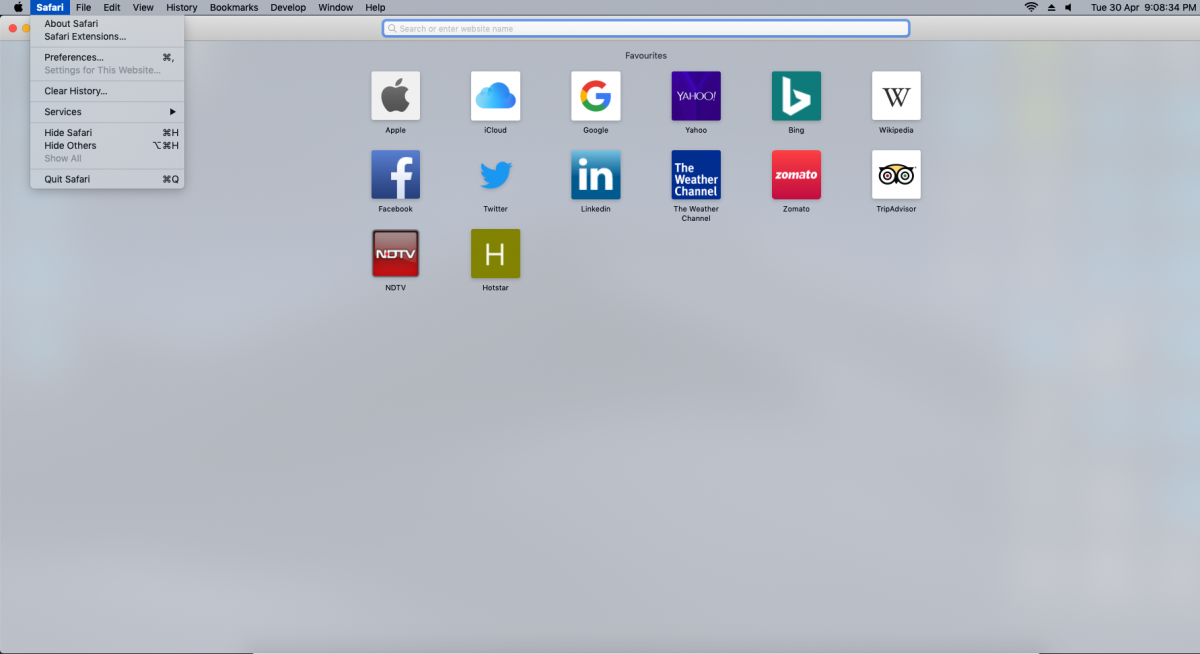Open the Wikipedia favourite icon
Screen dimensions: 1200x654
[896, 96]
